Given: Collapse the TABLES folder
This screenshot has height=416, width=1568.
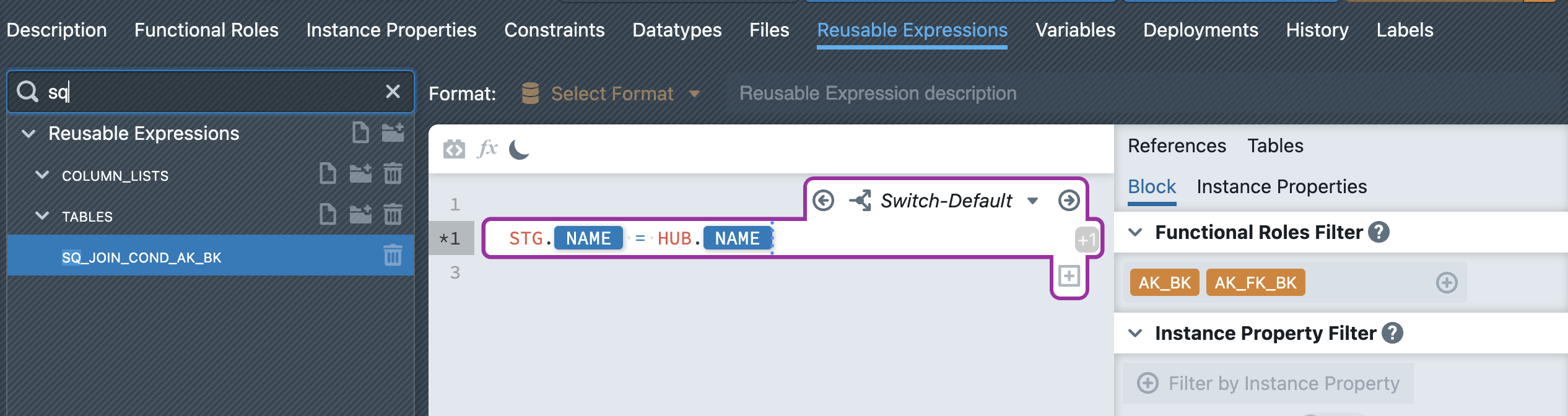Looking at the screenshot, I should (42, 216).
